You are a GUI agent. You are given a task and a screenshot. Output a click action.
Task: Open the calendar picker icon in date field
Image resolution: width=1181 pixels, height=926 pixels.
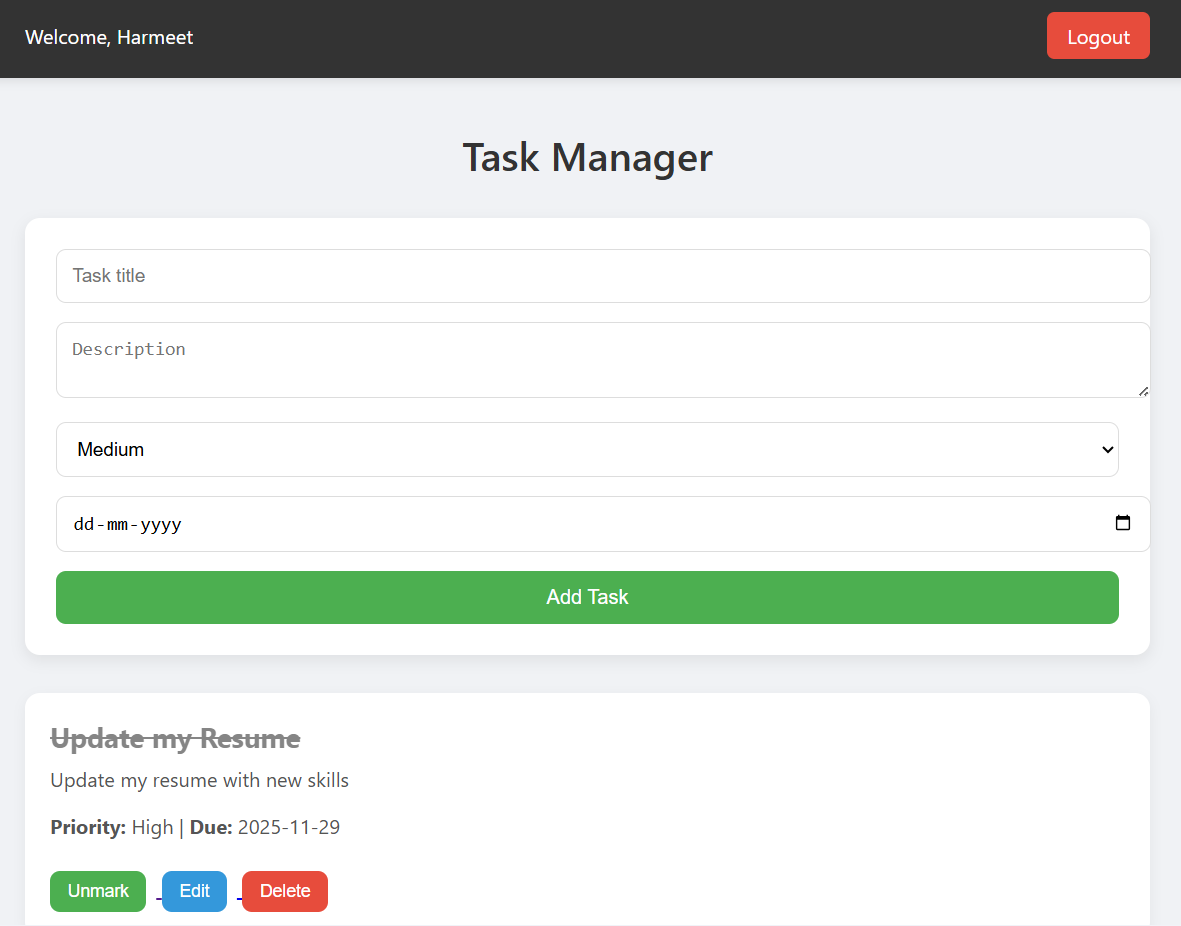point(1122,523)
